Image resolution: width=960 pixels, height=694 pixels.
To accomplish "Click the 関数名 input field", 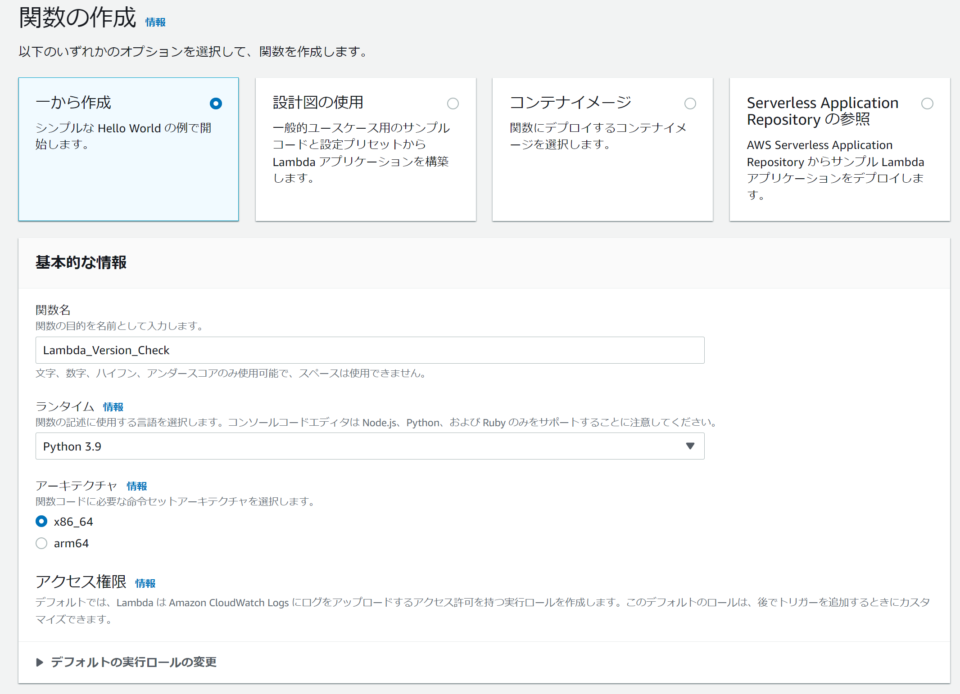I will [x=370, y=351].
